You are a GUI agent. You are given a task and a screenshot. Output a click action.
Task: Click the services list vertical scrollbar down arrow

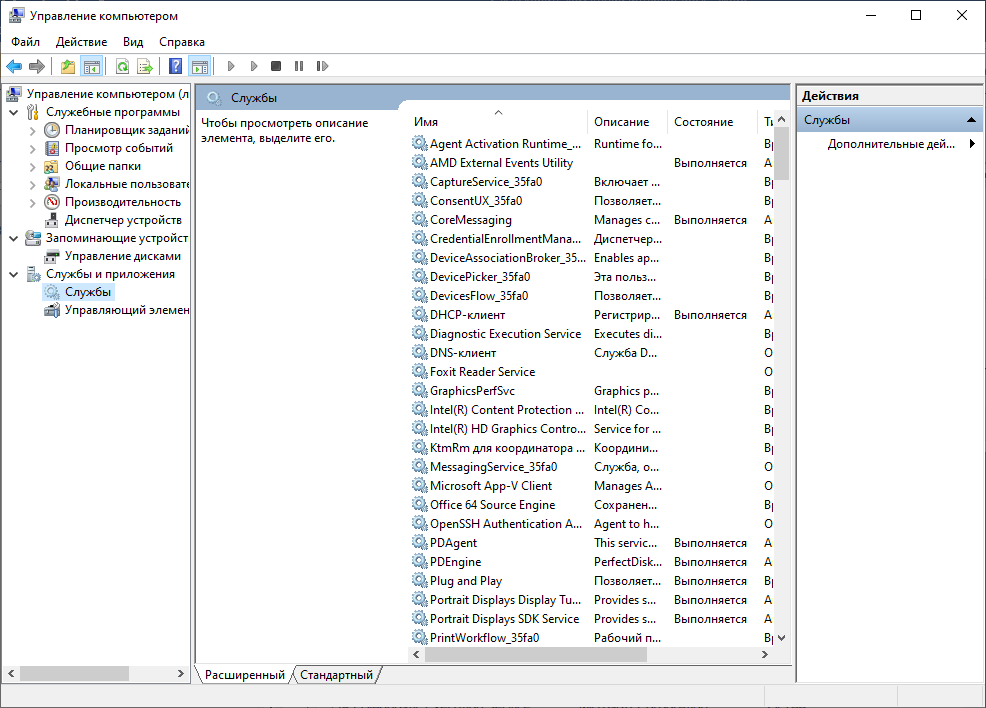tap(782, 637)
